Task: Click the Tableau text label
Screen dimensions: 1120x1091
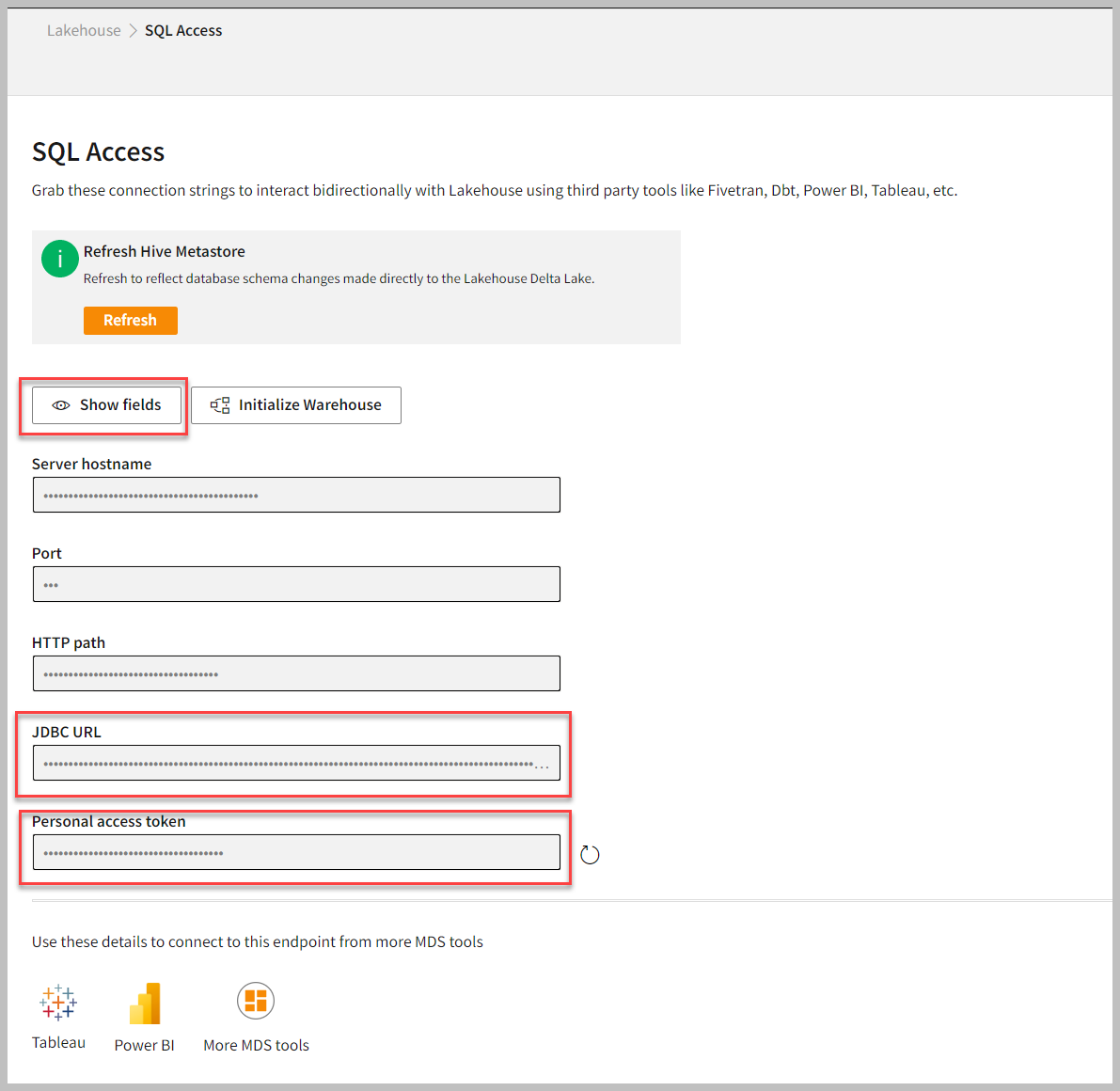Action: coord(58,1042)
